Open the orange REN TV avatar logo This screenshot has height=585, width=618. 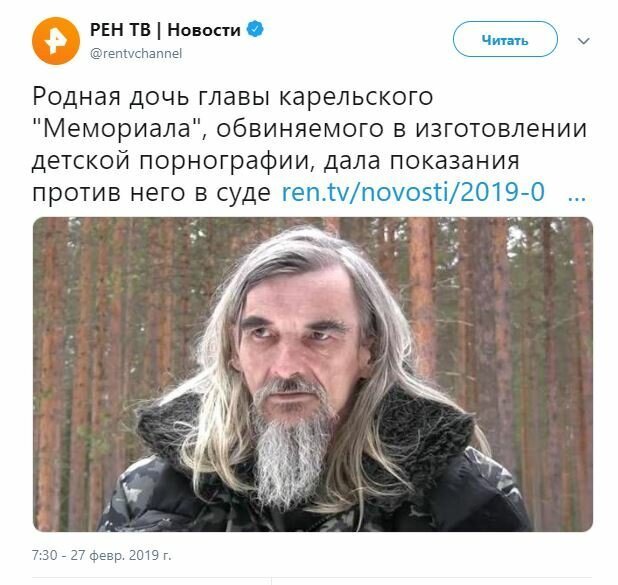(x=56, y=41)
